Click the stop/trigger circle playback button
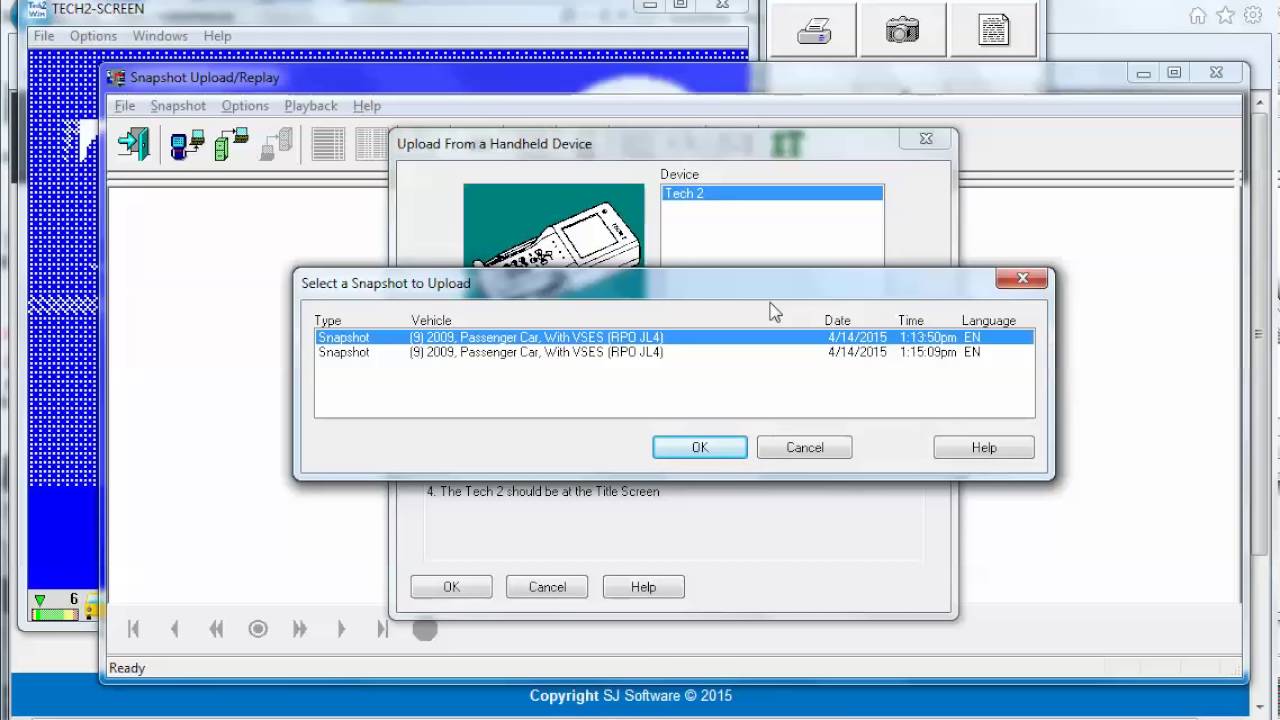The height and width of the screenshot is (720, 1280). (x=258, y=629)
